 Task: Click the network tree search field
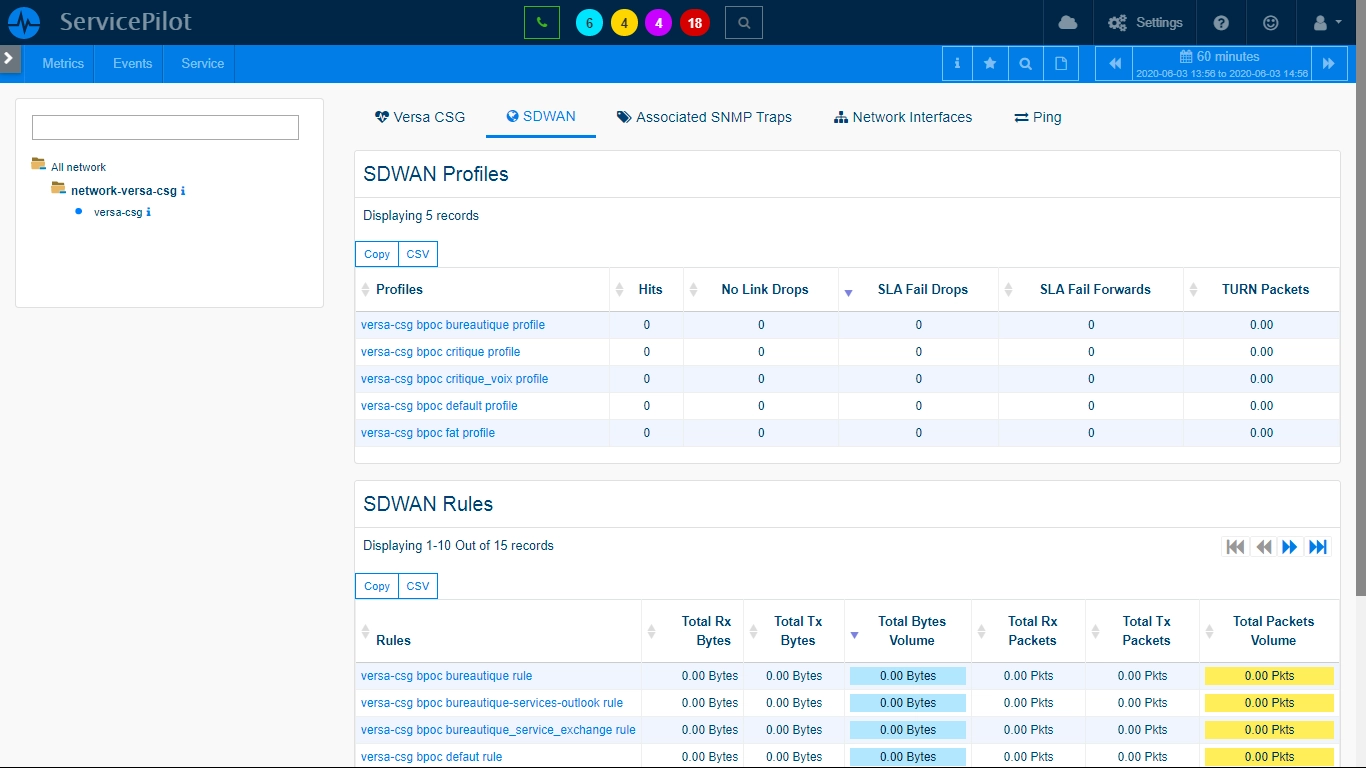(165, 127)
